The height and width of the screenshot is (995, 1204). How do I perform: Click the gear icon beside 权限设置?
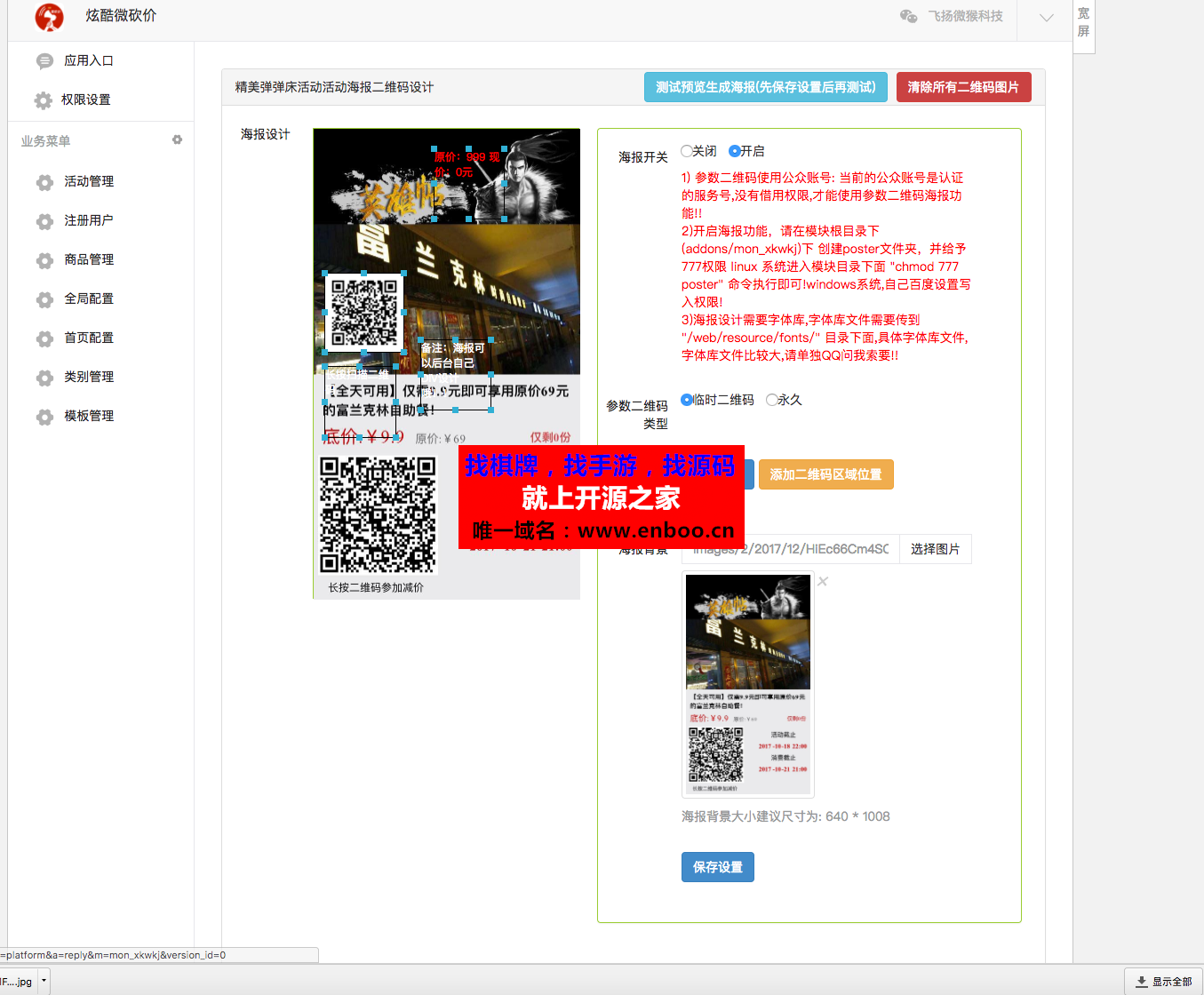coord(43,100)
